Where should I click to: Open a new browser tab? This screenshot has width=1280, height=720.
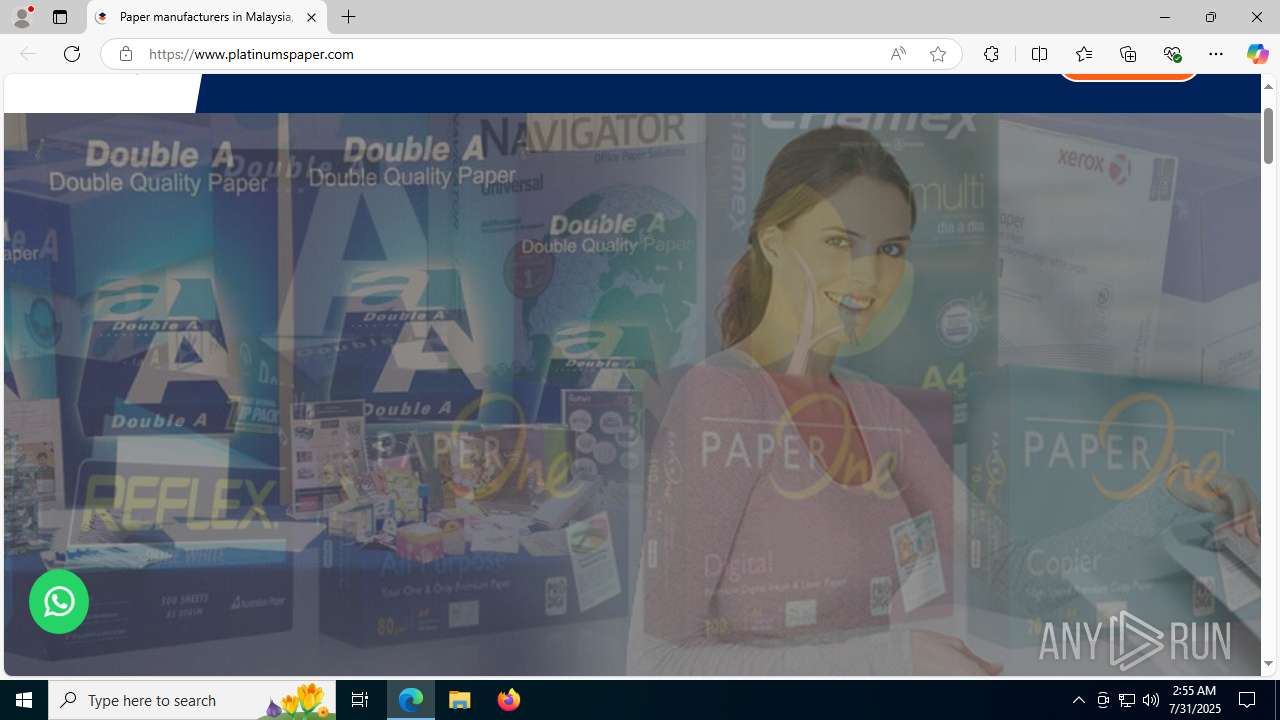point(349,17)
